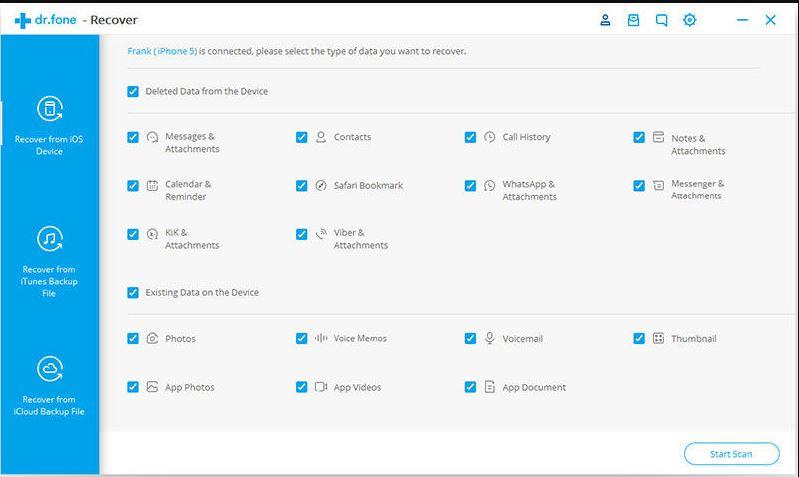Click the Recover from iTunes Backup File label
The width and height of the screenshot is (799, 477).
pos(49,281)
